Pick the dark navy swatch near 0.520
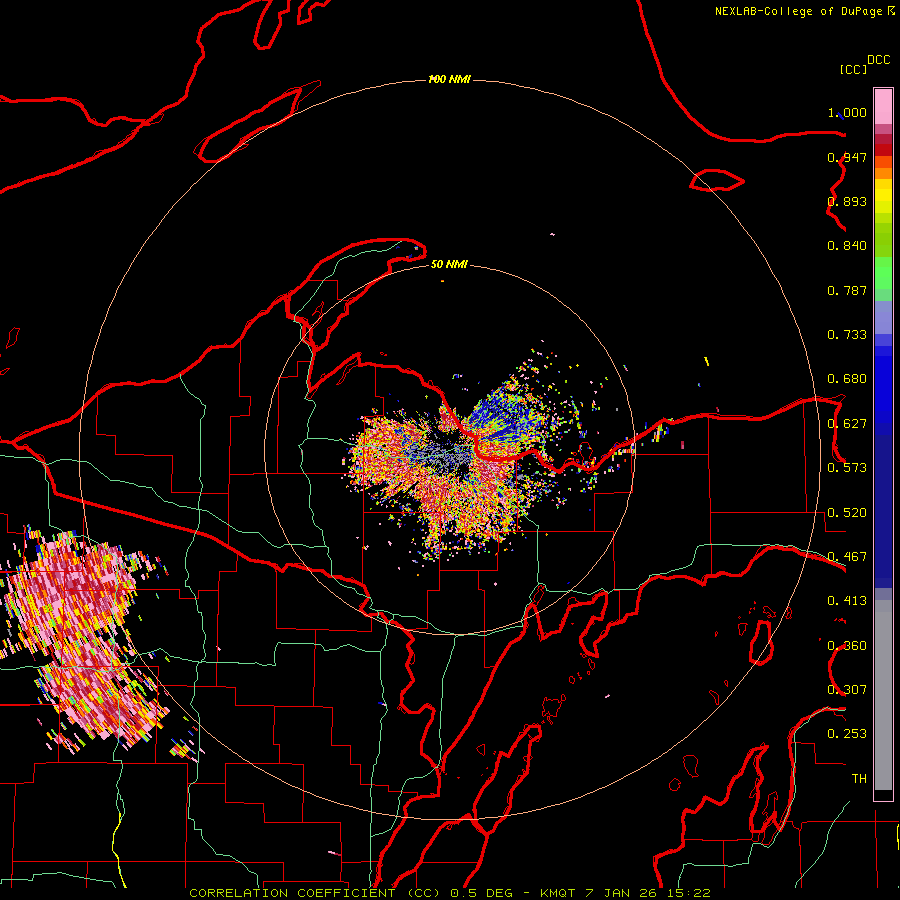The height and width of the screenshot is (900, 900). coord(883,508)
